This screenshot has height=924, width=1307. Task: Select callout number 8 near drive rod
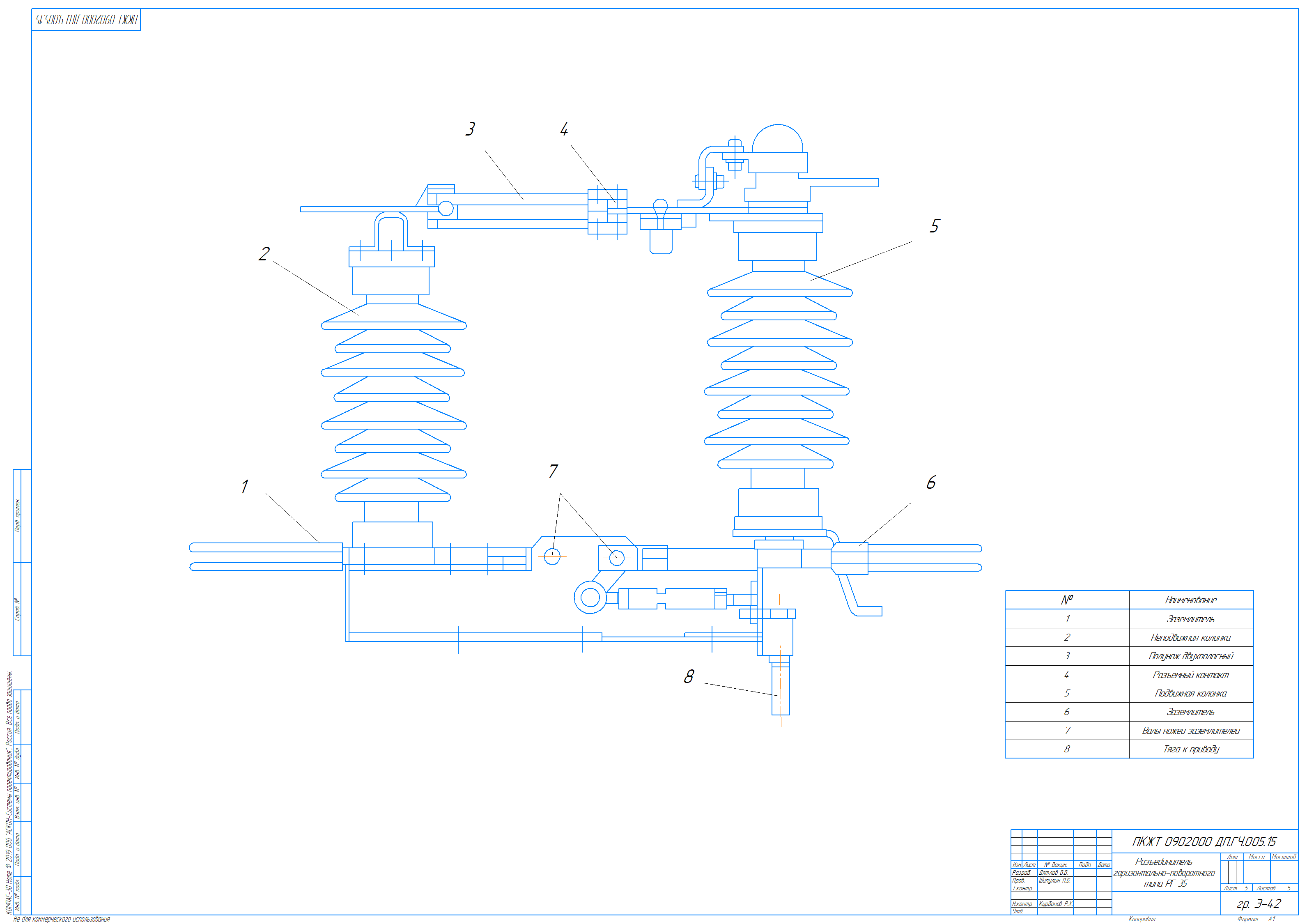[x=689, y=676]
